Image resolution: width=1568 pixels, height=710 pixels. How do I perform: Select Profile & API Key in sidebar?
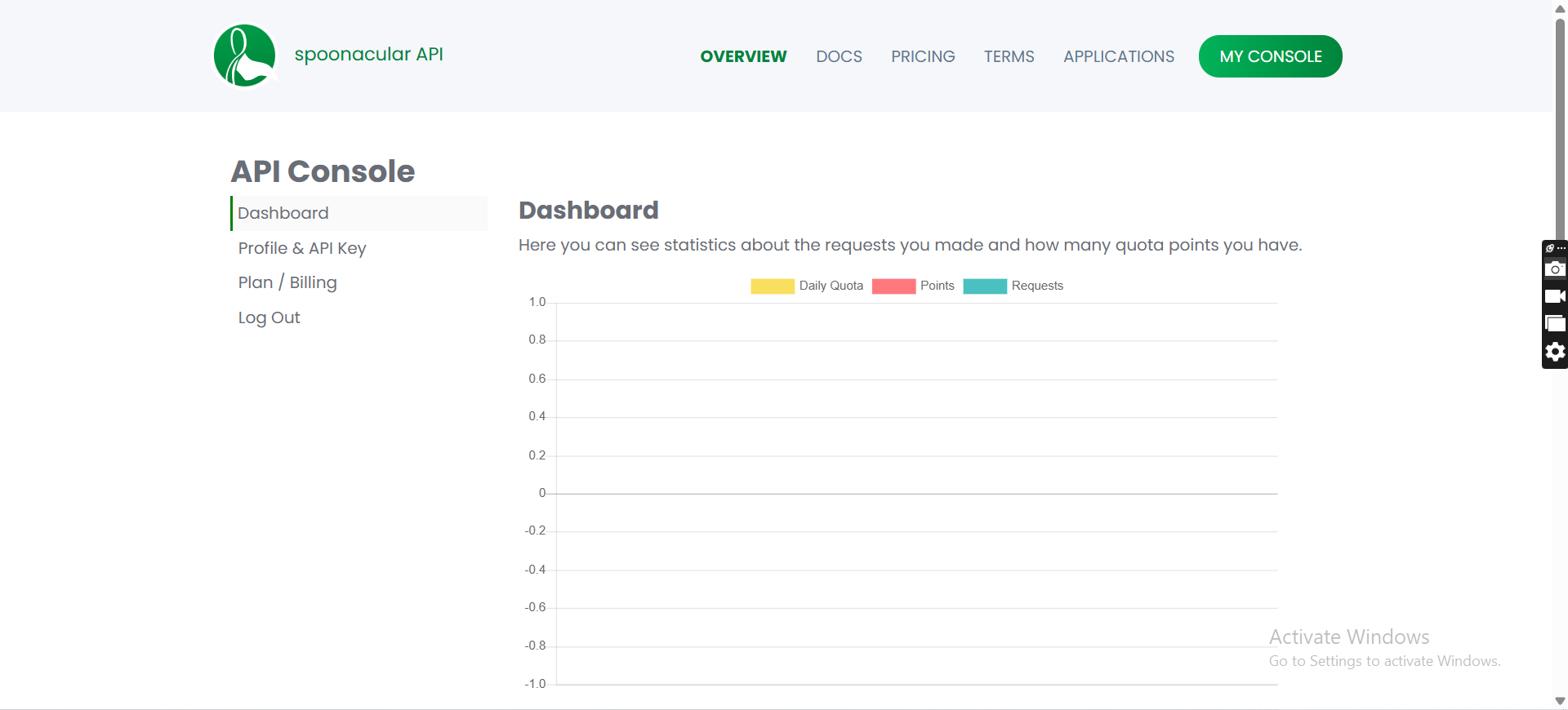tap(302, 248)
